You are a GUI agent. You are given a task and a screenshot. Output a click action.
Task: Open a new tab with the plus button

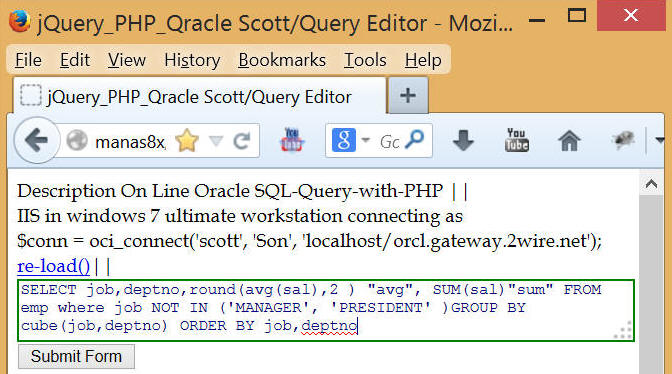pyautogui.click(x=408, y=95)
